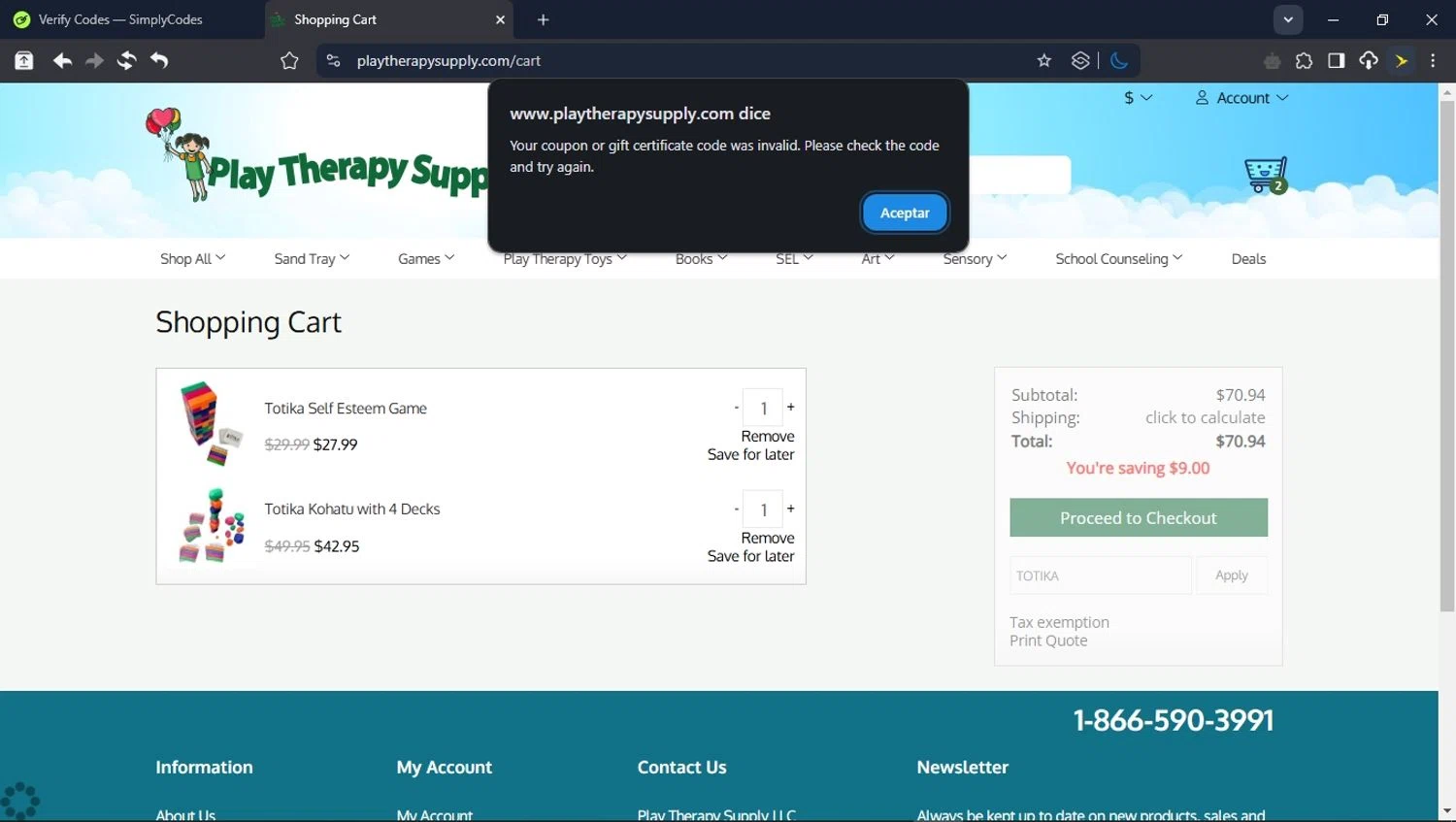The height and width of the screenshot is (822, 1456).
Task: Toggle the browser side panel icon
Action: 1337,60
